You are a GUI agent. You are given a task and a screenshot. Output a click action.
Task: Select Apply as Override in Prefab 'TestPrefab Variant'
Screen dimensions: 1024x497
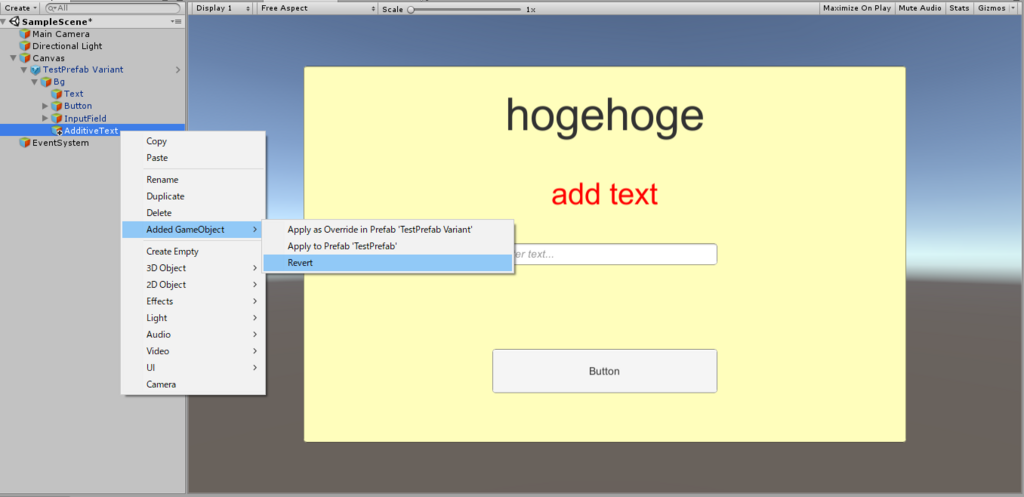click(x=388, y=230)
